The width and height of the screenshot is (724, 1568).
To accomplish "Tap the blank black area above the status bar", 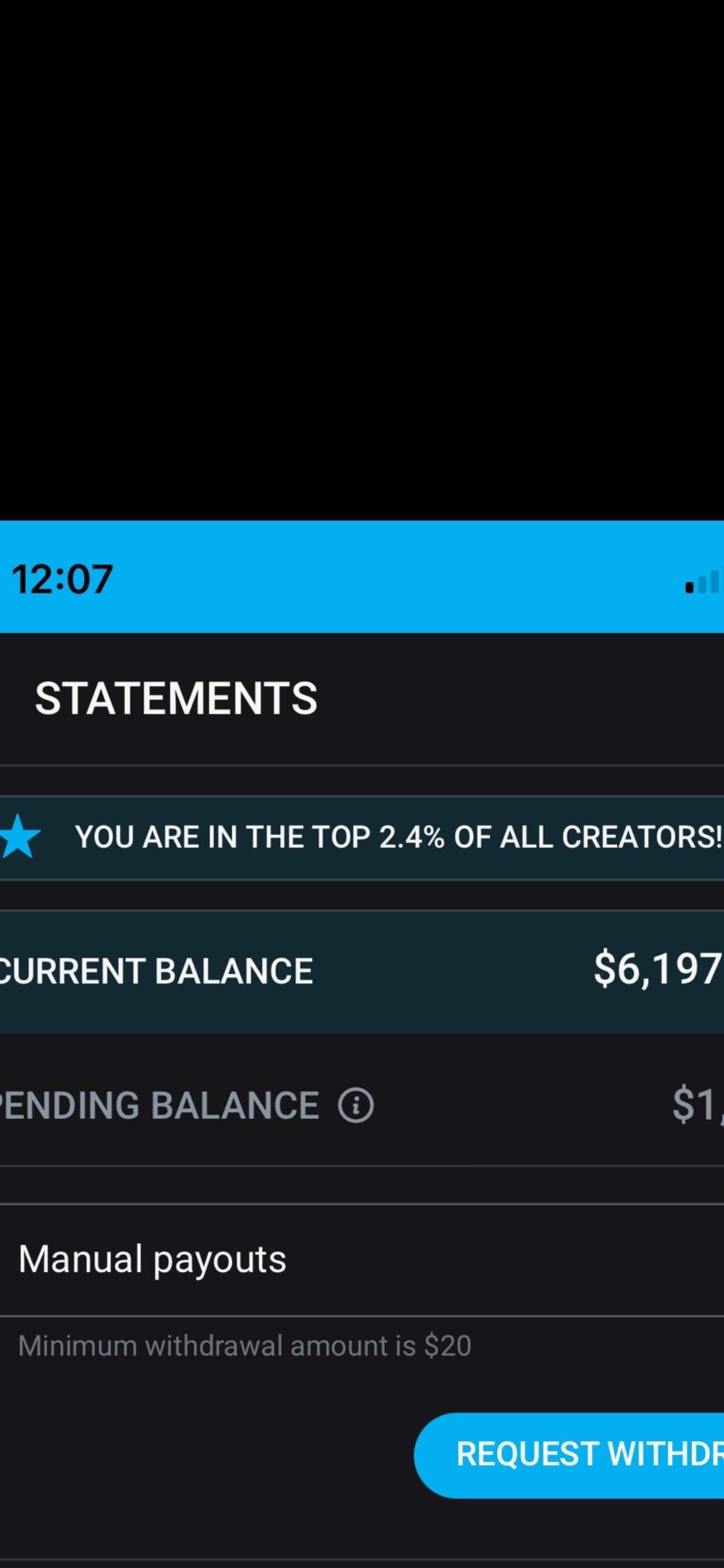I will [x=362, y=260].
